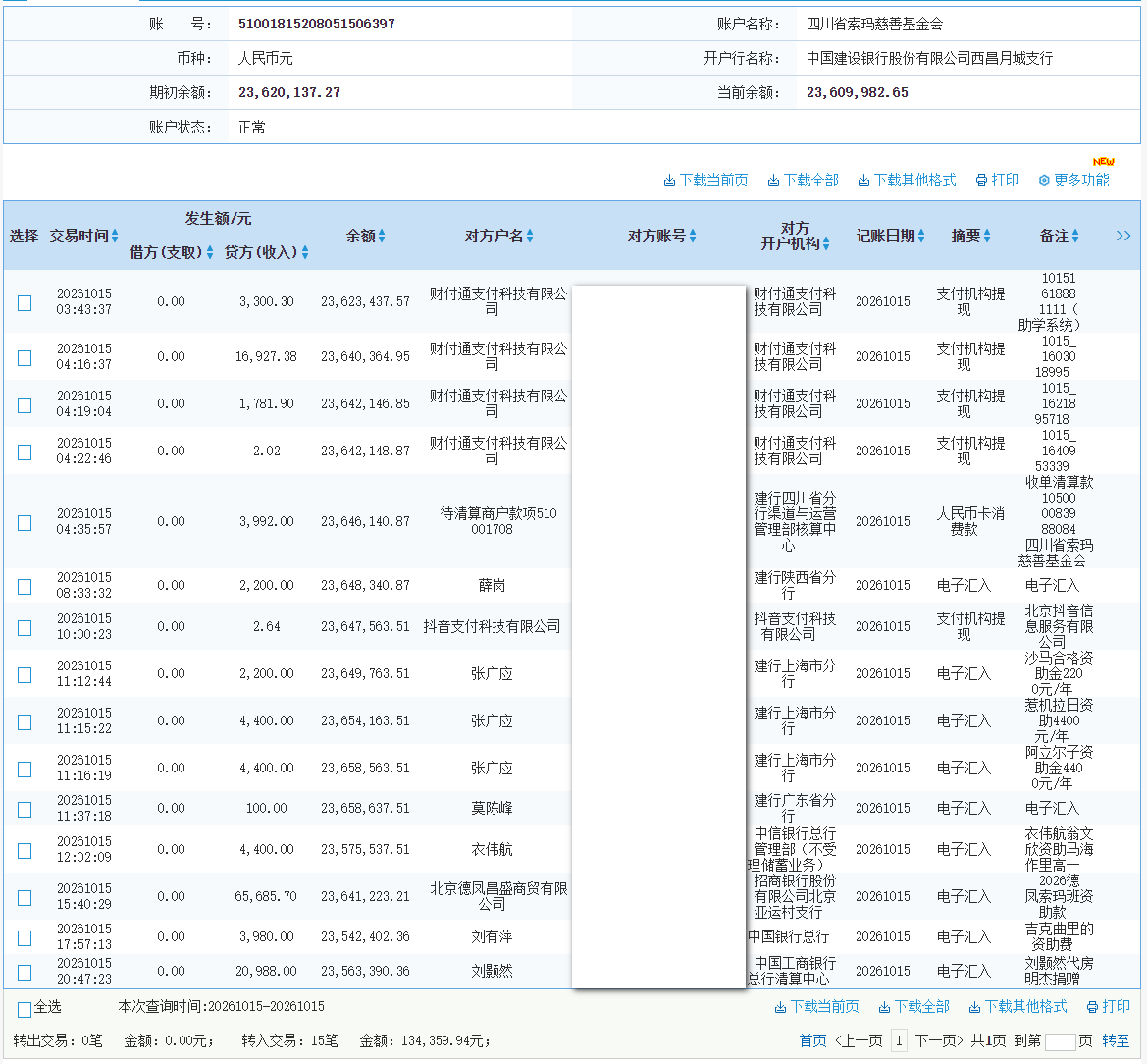Check the row 17:57:13 刘有萍 checkbox
The height and width of the screenshot is (1064, 1147).
25,938
